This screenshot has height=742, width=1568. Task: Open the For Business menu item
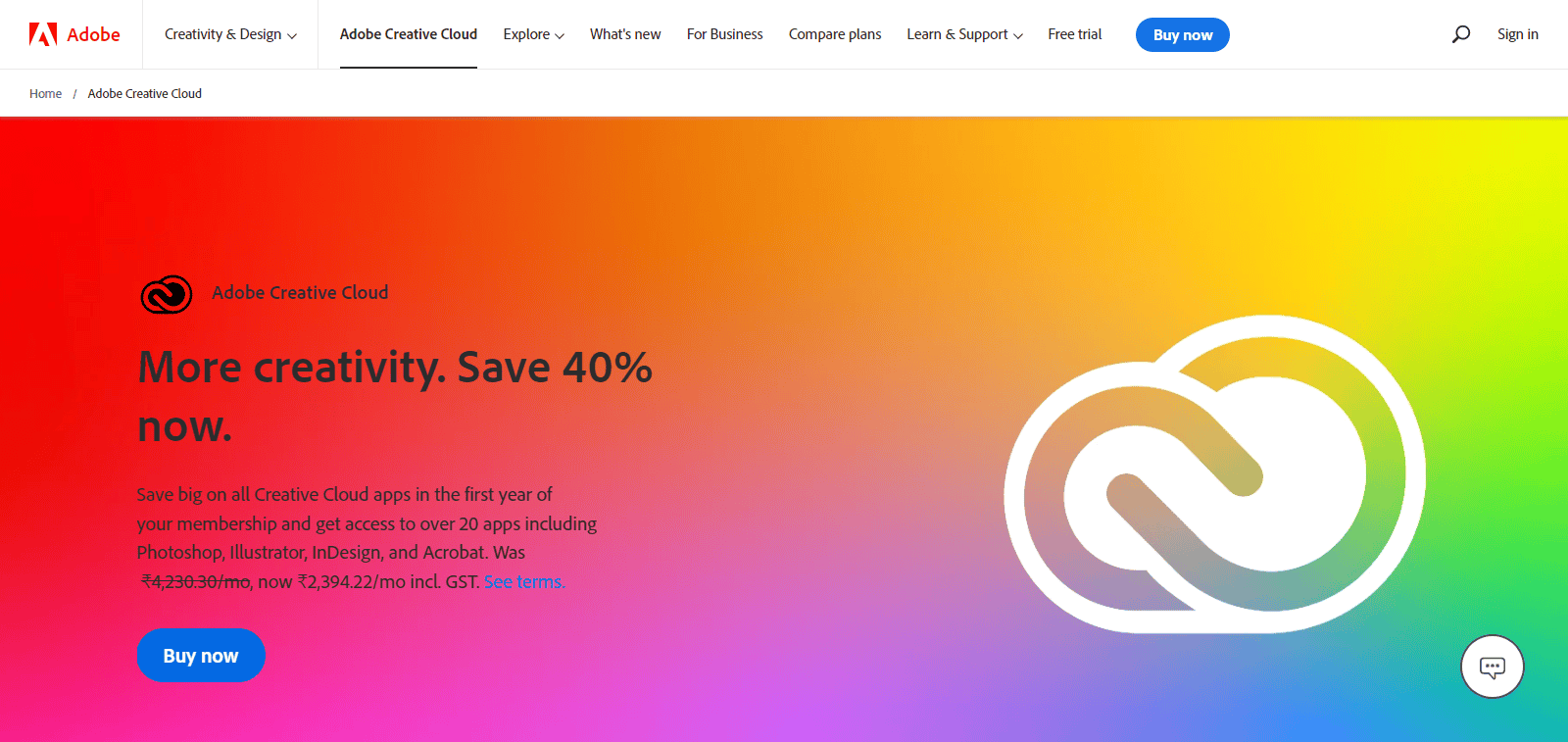pos(724,34)
